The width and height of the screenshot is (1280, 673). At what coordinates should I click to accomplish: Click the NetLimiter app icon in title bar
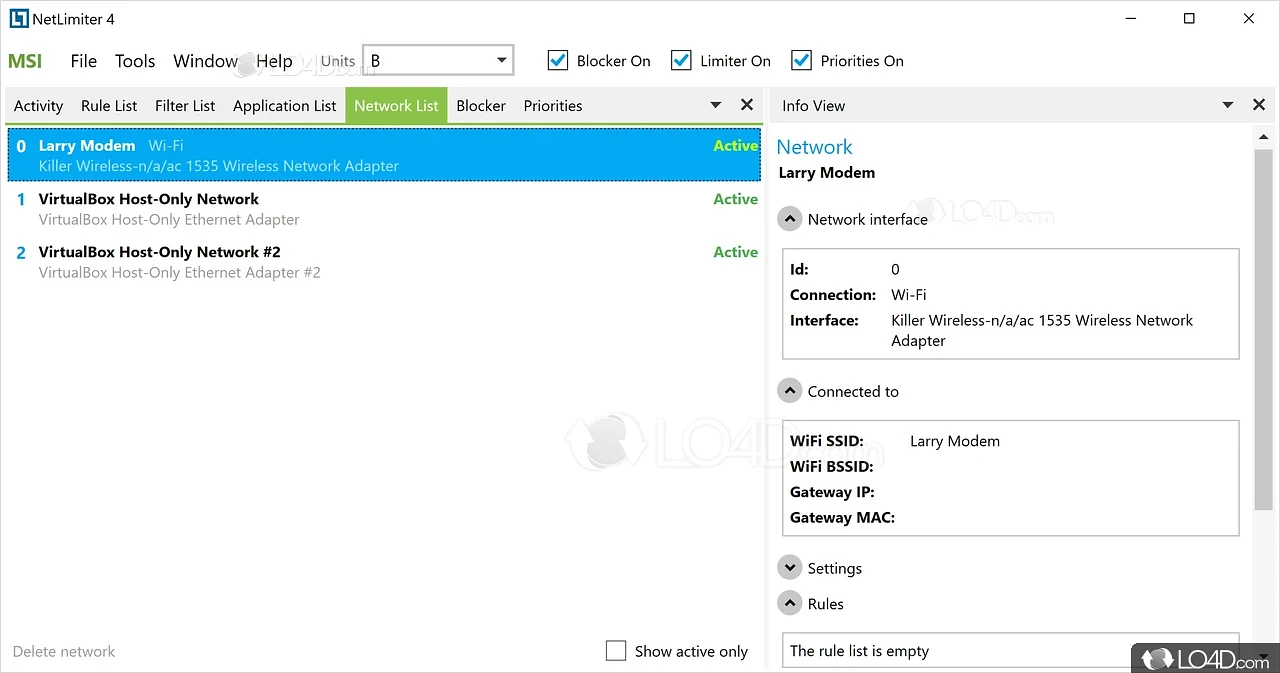(18, 19)
